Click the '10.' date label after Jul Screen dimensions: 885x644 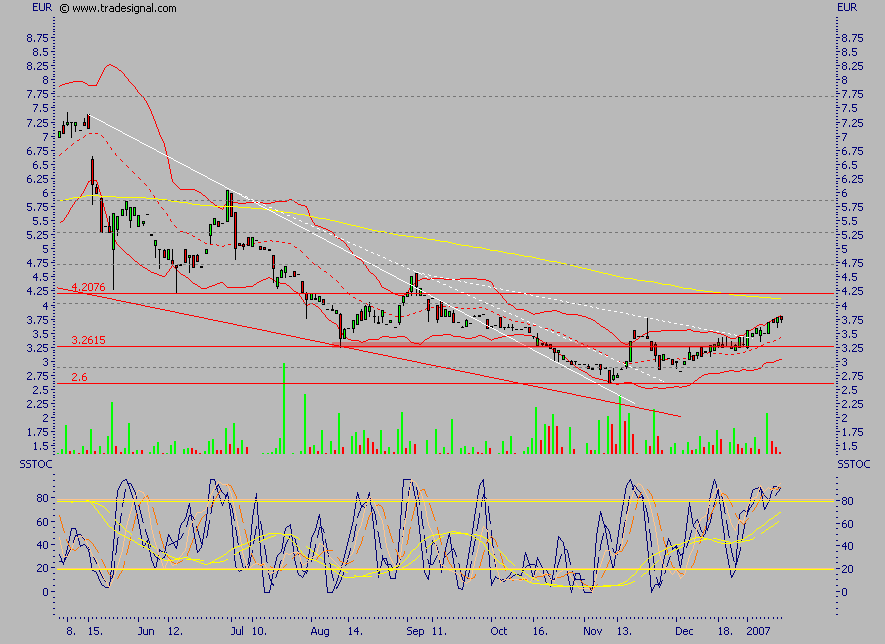coord(259,631)
